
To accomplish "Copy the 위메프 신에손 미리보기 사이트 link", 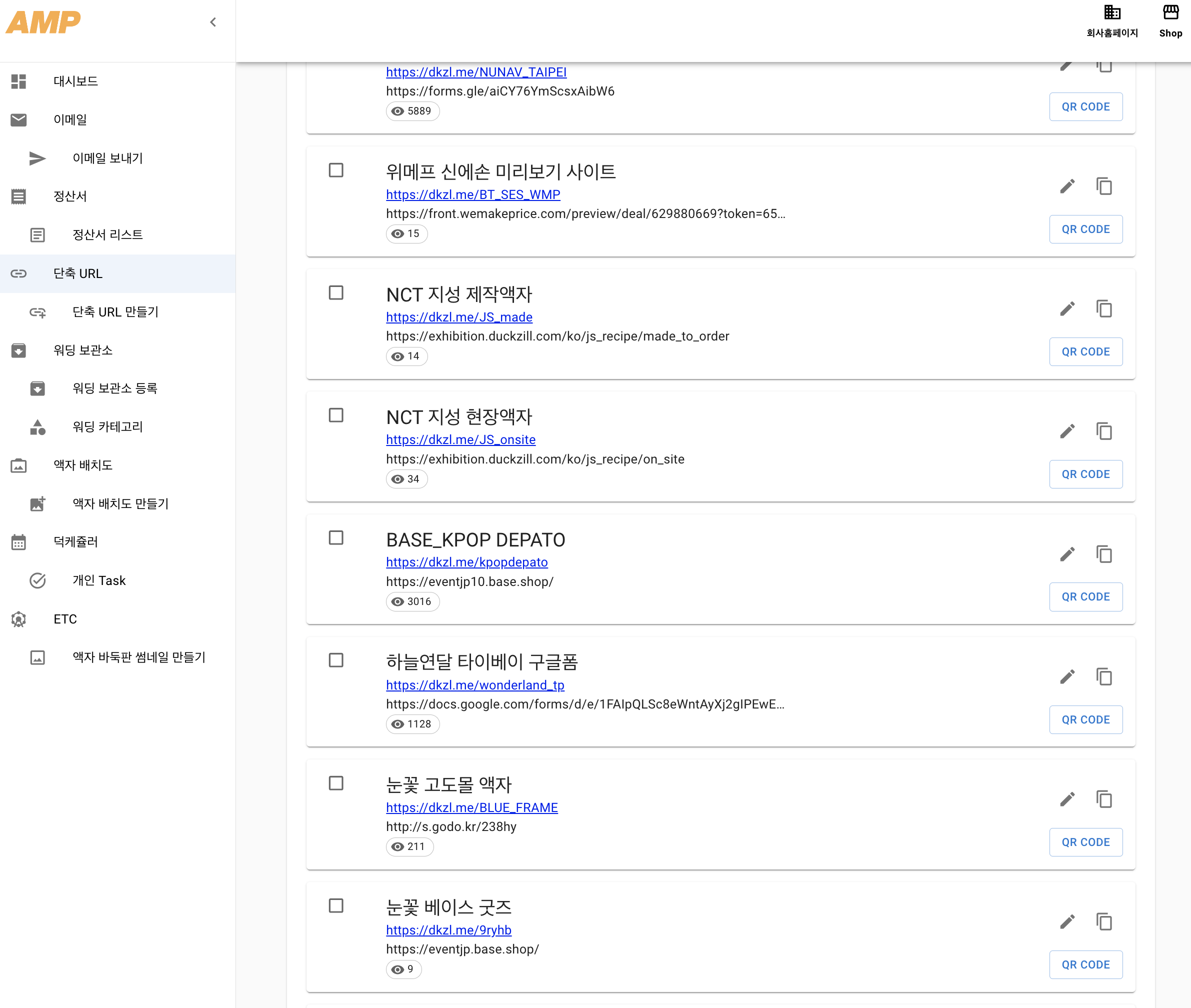I will [1103, 186].
